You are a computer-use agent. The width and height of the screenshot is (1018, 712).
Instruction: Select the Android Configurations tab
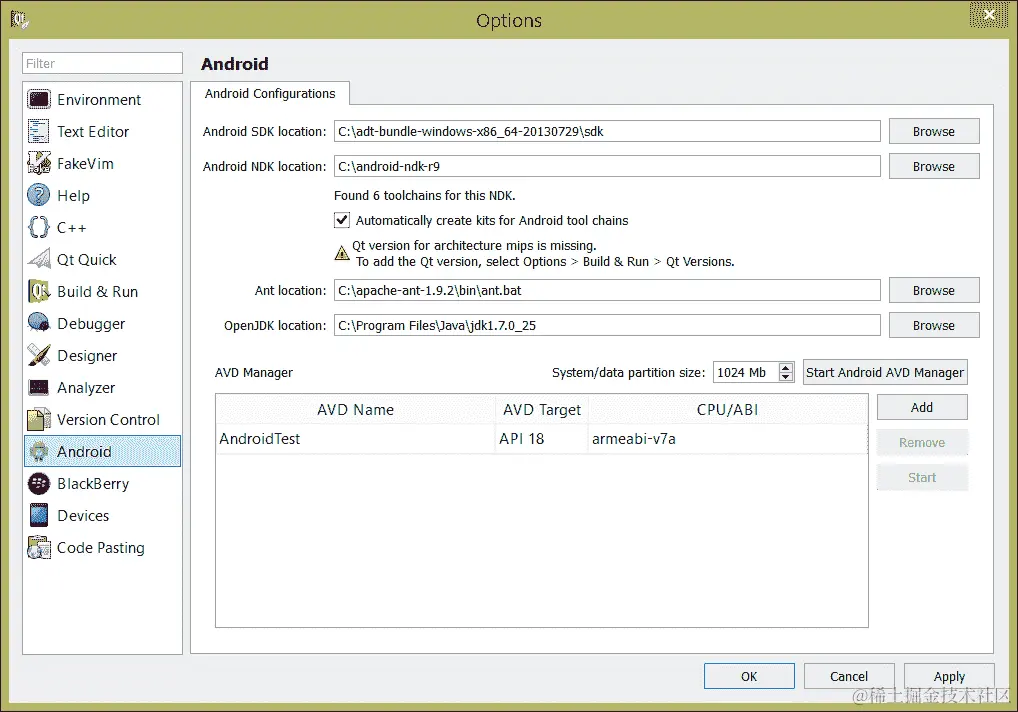pyautogui.click(x=270, y=93)
